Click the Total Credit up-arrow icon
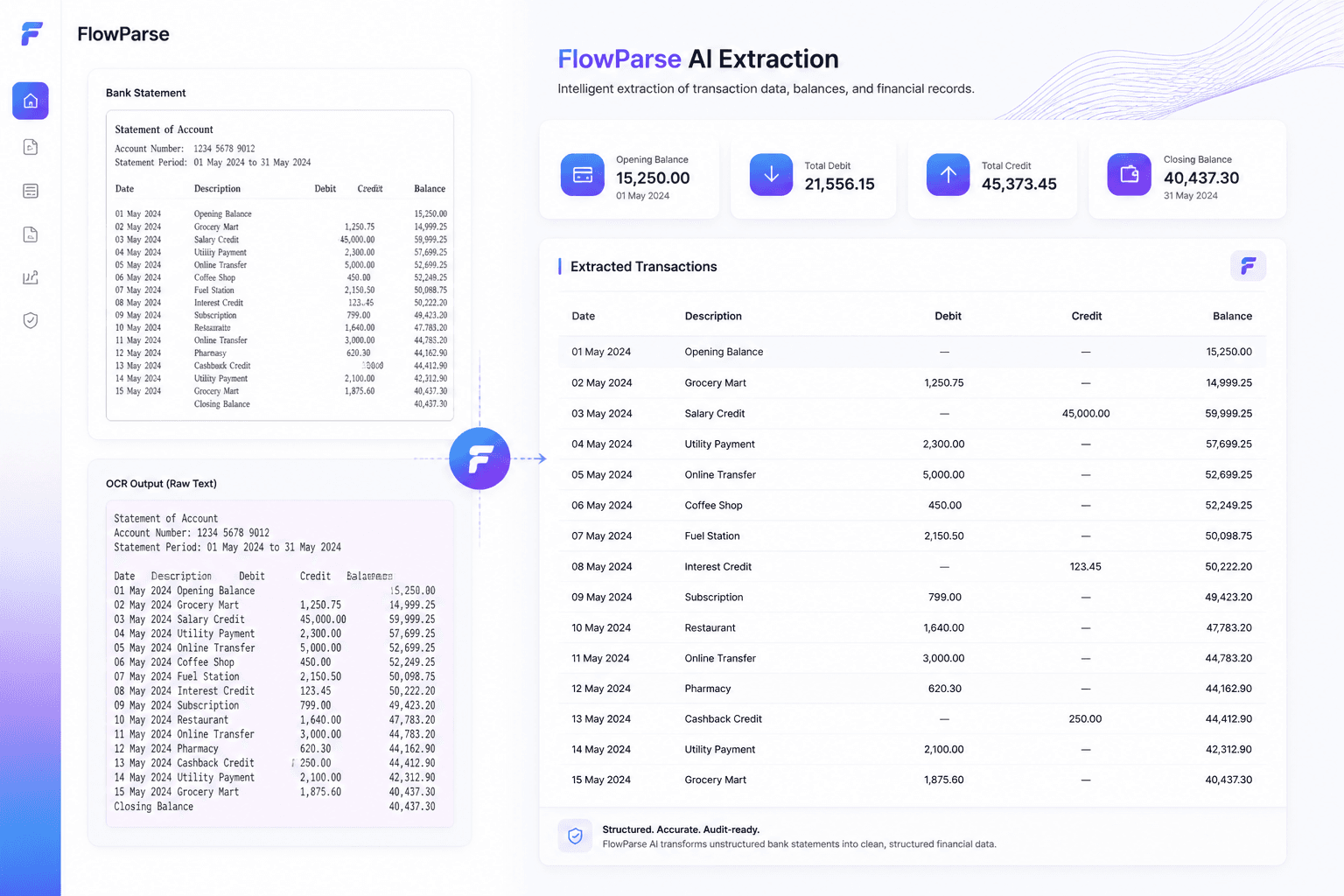The height and width of the screenshot is (896, 1344). tap(948, 174)
